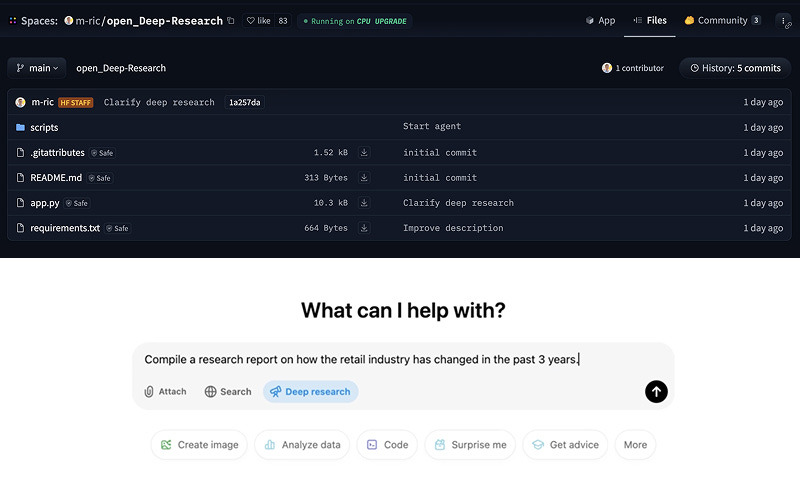Open the Start agent commit message

point(432,126)
